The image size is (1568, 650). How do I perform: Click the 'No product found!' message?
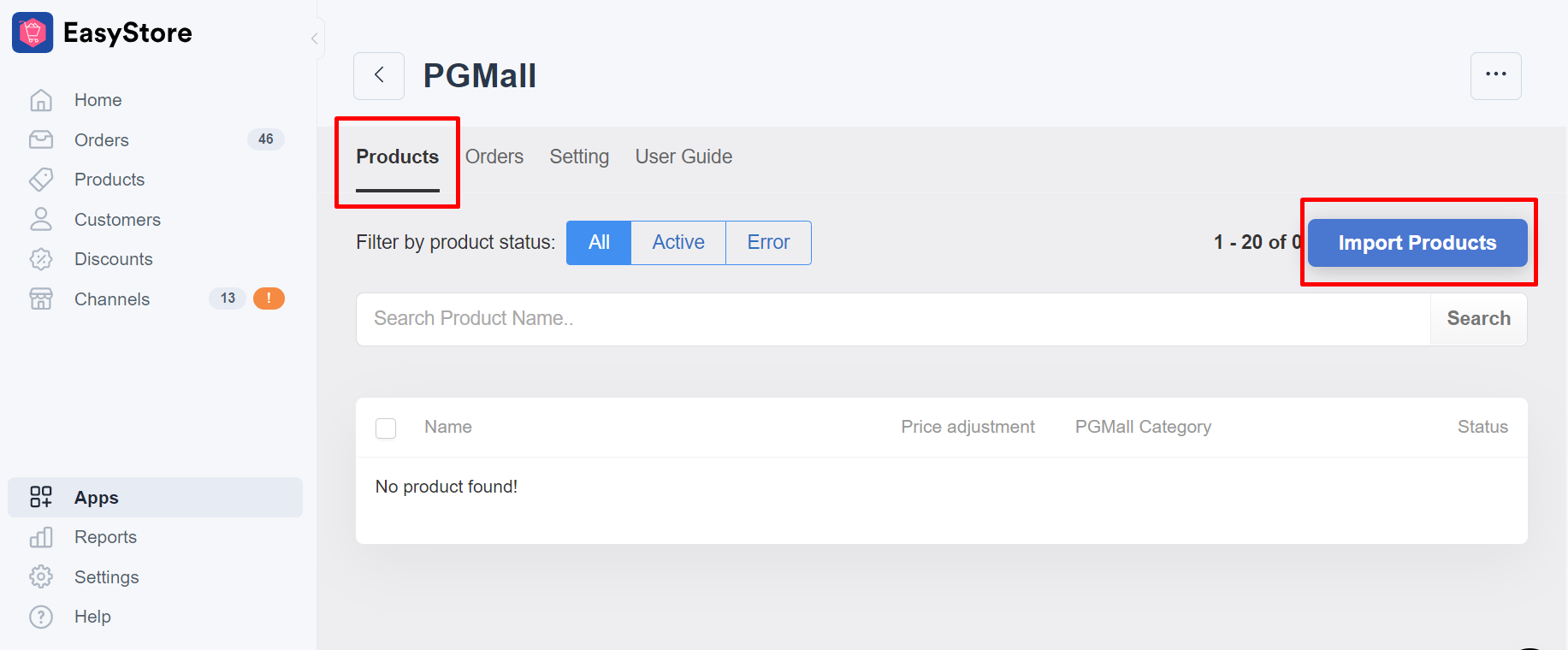(x=447, y=487)
